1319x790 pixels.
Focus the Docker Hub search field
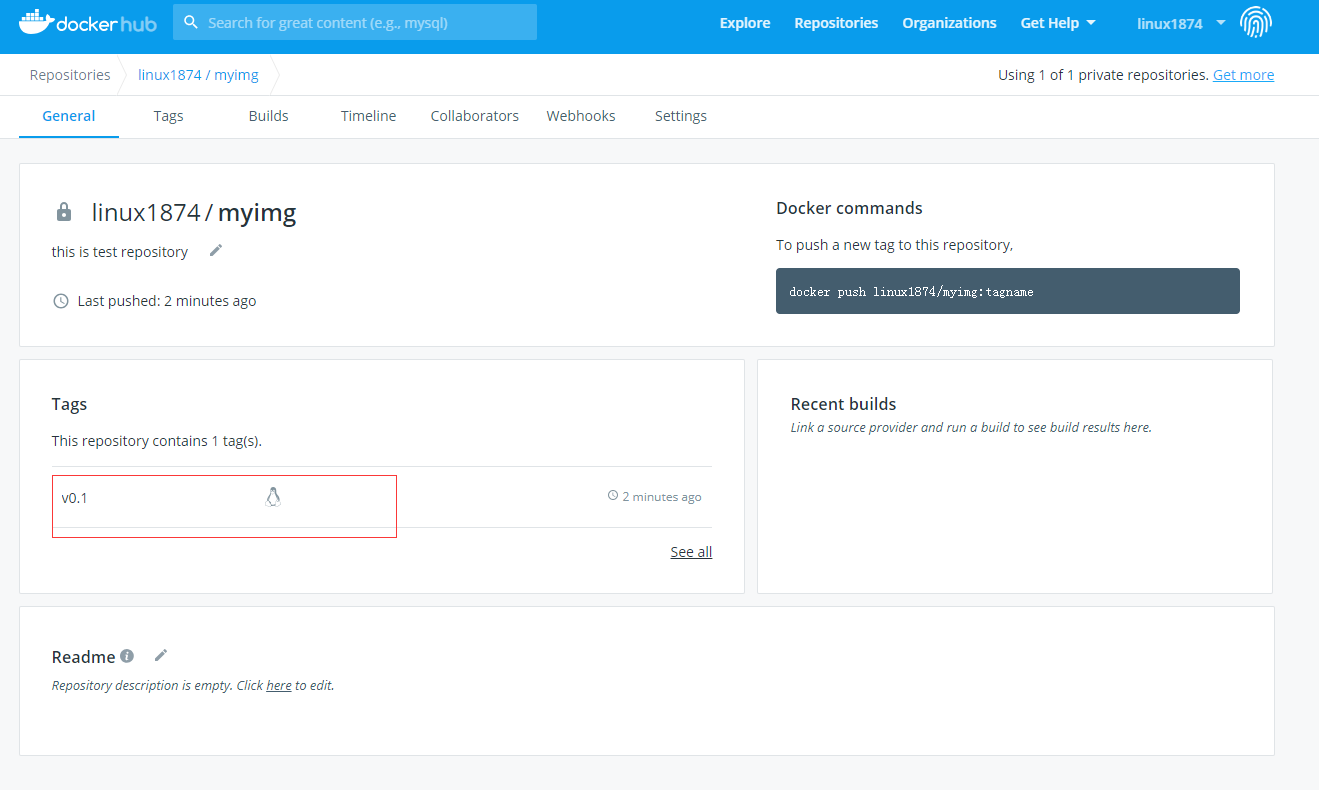pyautogui.click(x=366, y=22)
